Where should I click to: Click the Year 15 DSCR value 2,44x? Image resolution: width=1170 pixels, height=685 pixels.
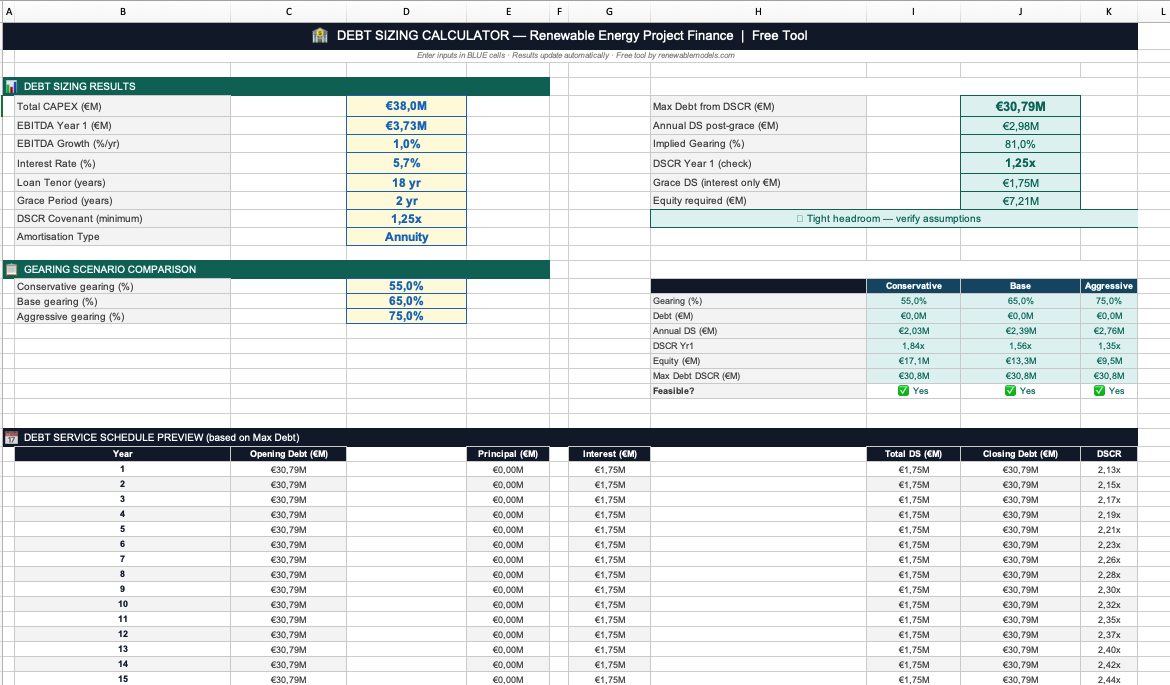[1109, 680]
